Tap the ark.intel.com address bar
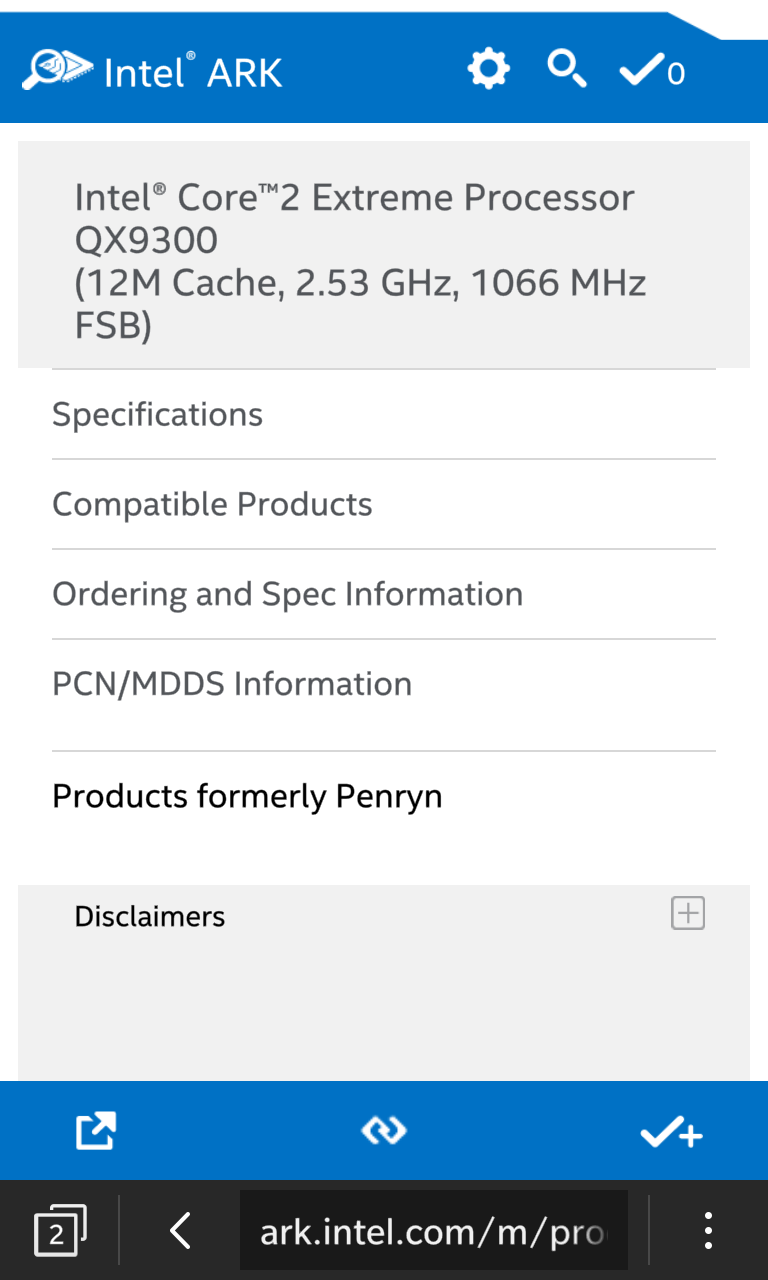Image resolution: width=768 pixels, height=1280 pixels. (433, 1231)
